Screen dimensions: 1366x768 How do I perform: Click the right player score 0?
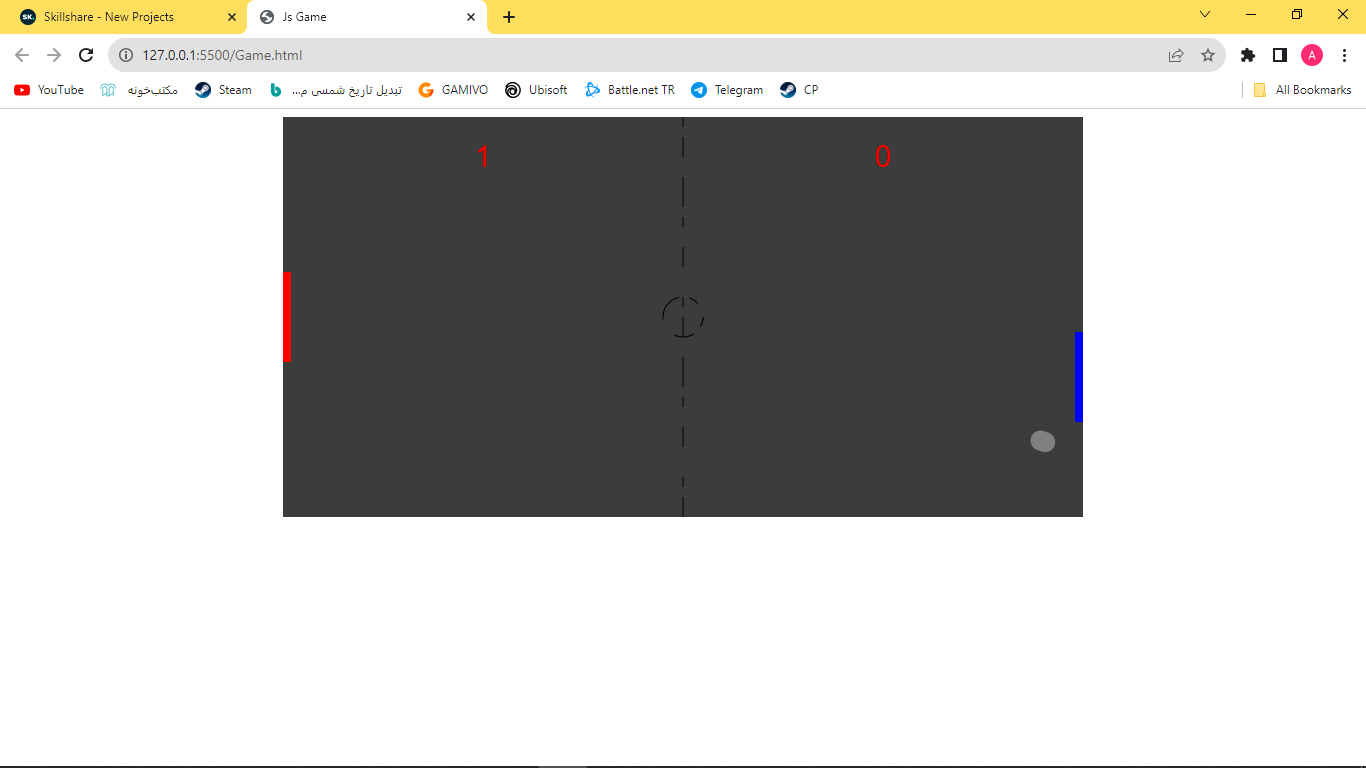(883, 157)
